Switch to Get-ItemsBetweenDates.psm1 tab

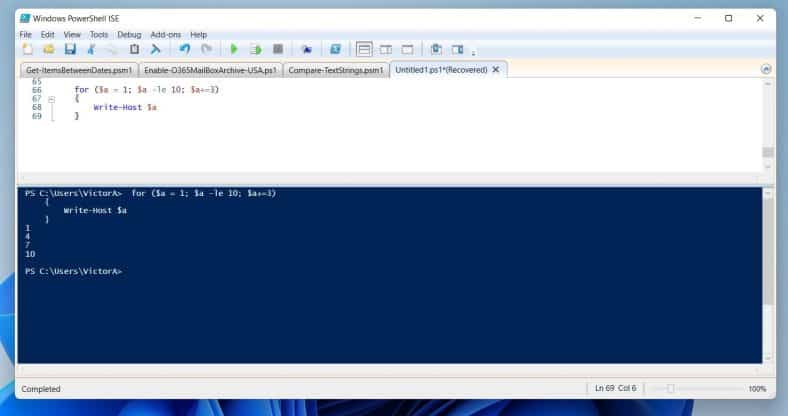coord(79,70)
